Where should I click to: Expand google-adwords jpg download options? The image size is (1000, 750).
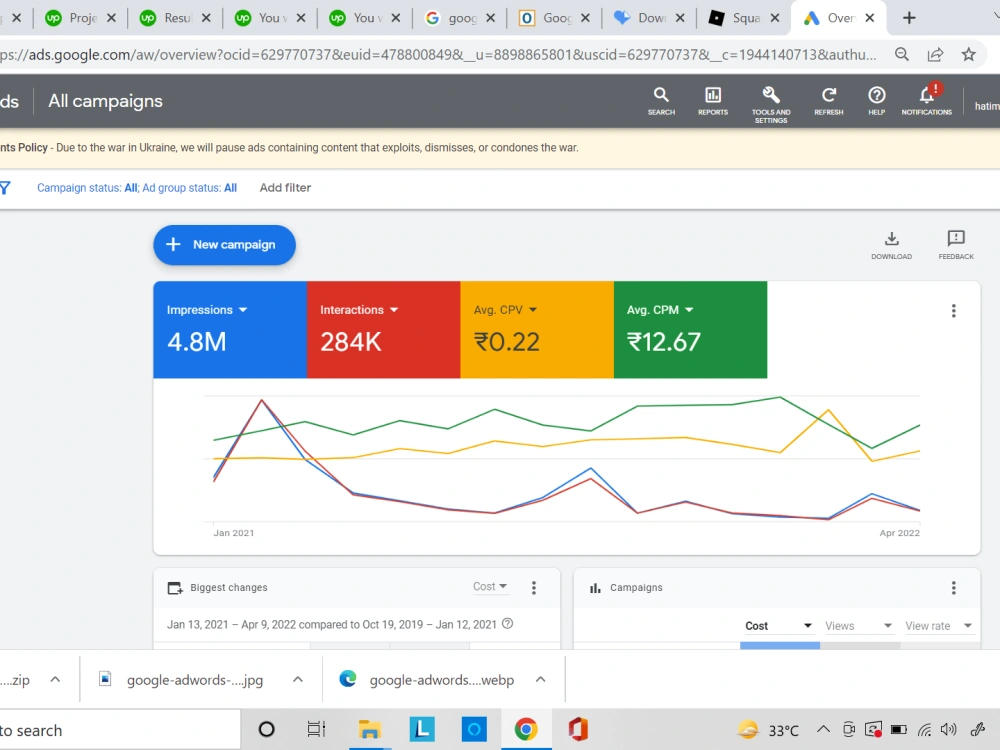298,679
